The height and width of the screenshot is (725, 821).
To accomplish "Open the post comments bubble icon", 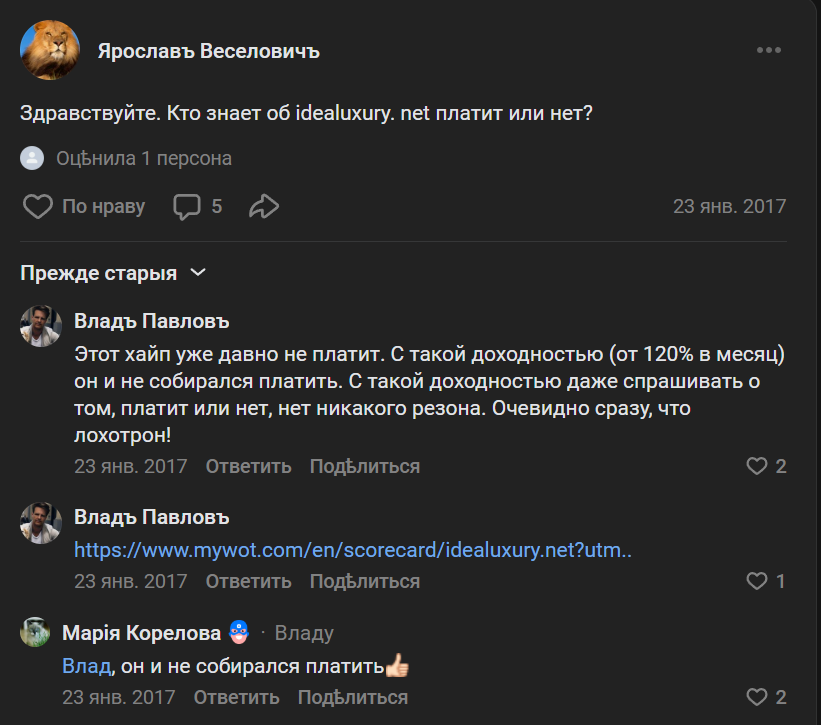I will coord(187,207).
